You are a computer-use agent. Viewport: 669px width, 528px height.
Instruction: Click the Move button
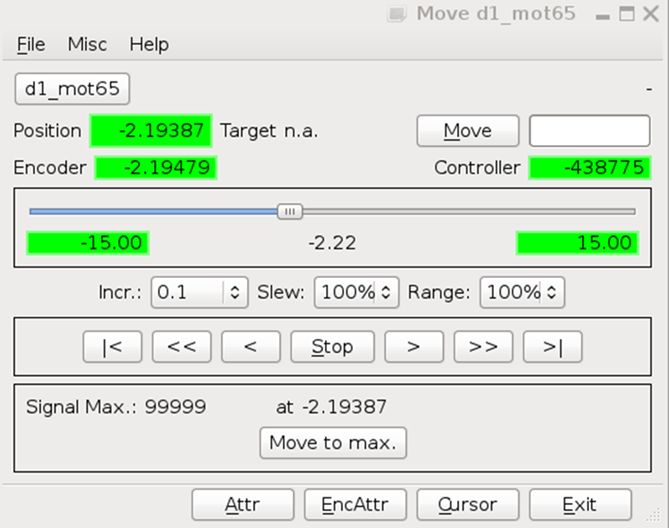click(468, 131)
